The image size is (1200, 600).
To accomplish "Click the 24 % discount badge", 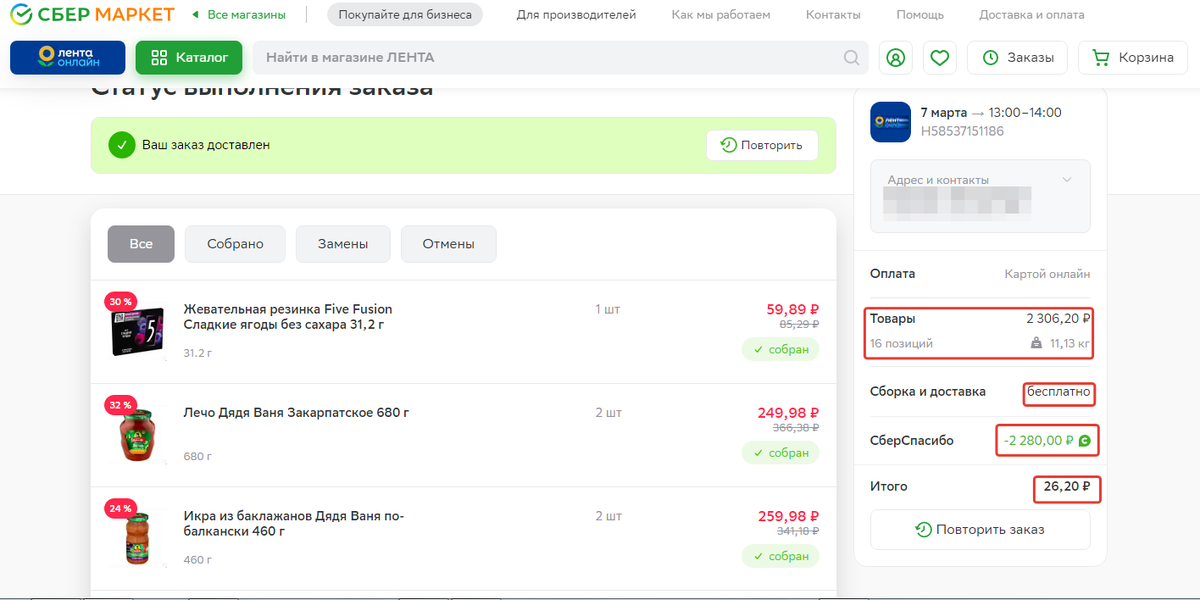I will point(120,508).
